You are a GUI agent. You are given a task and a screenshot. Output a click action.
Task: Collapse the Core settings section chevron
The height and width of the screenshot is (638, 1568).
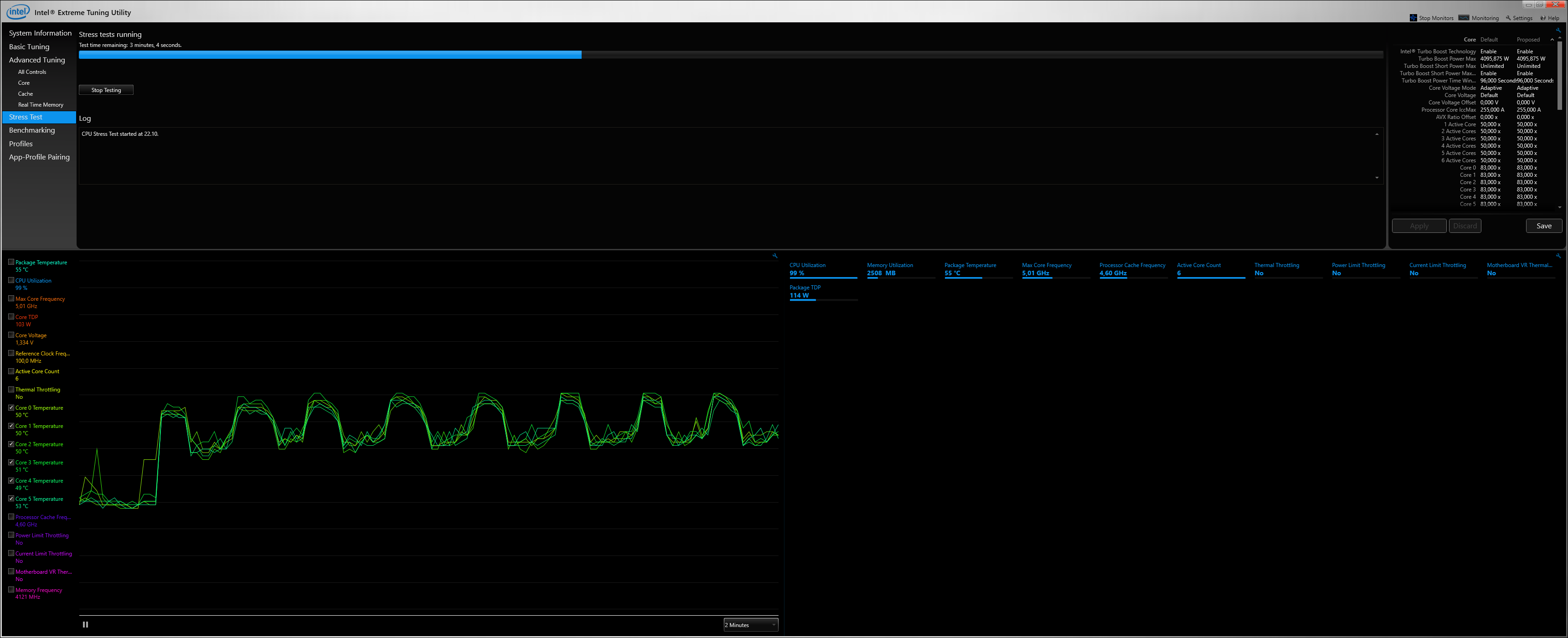[1552, 40]
